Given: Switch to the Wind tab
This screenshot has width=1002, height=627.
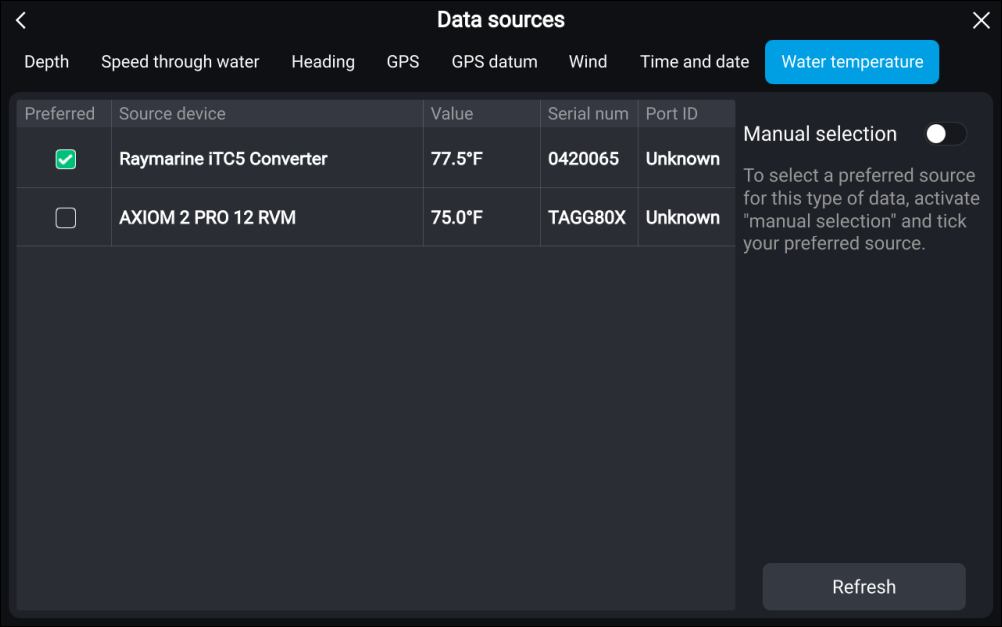Looking at the screenshot, I should pos(588,62).
